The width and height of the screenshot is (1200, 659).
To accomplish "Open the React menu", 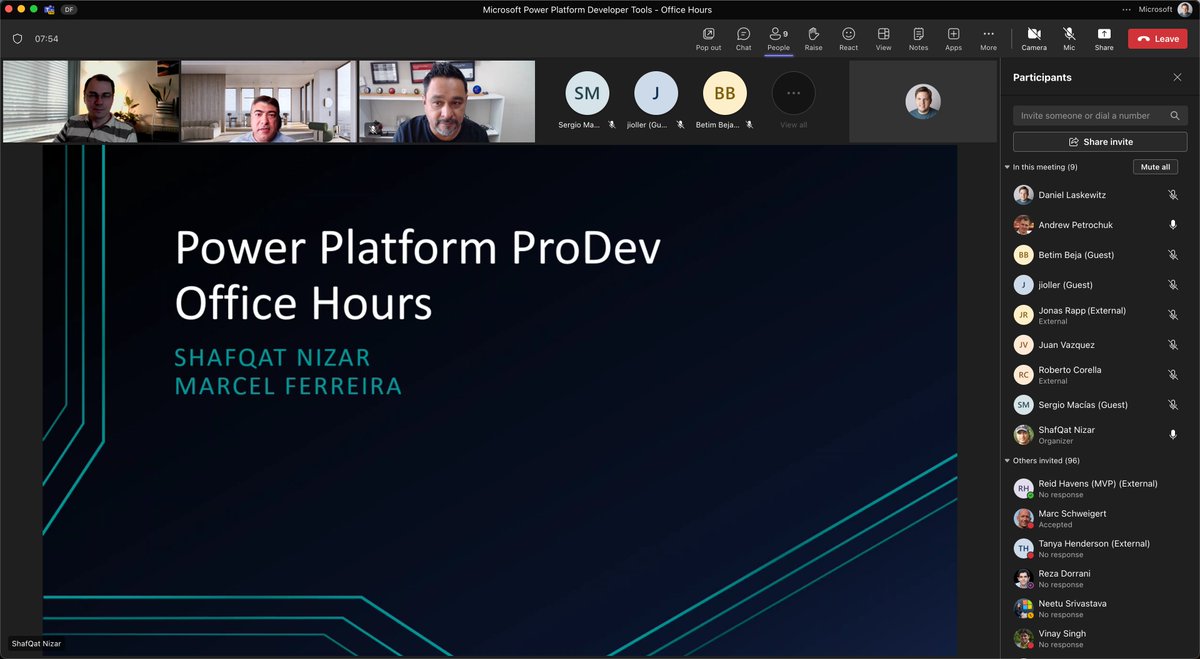I will click(848, 39).
